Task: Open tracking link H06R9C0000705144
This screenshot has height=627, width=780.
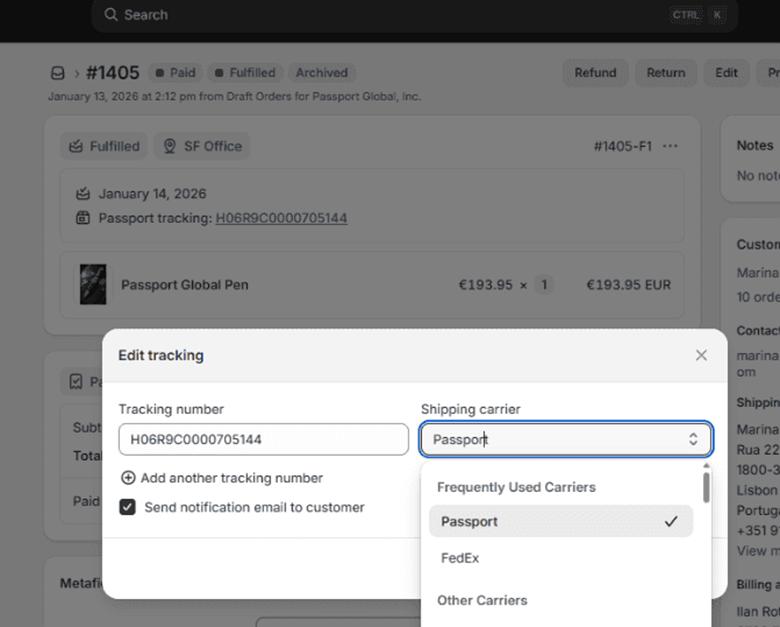Action: (281, 218)
